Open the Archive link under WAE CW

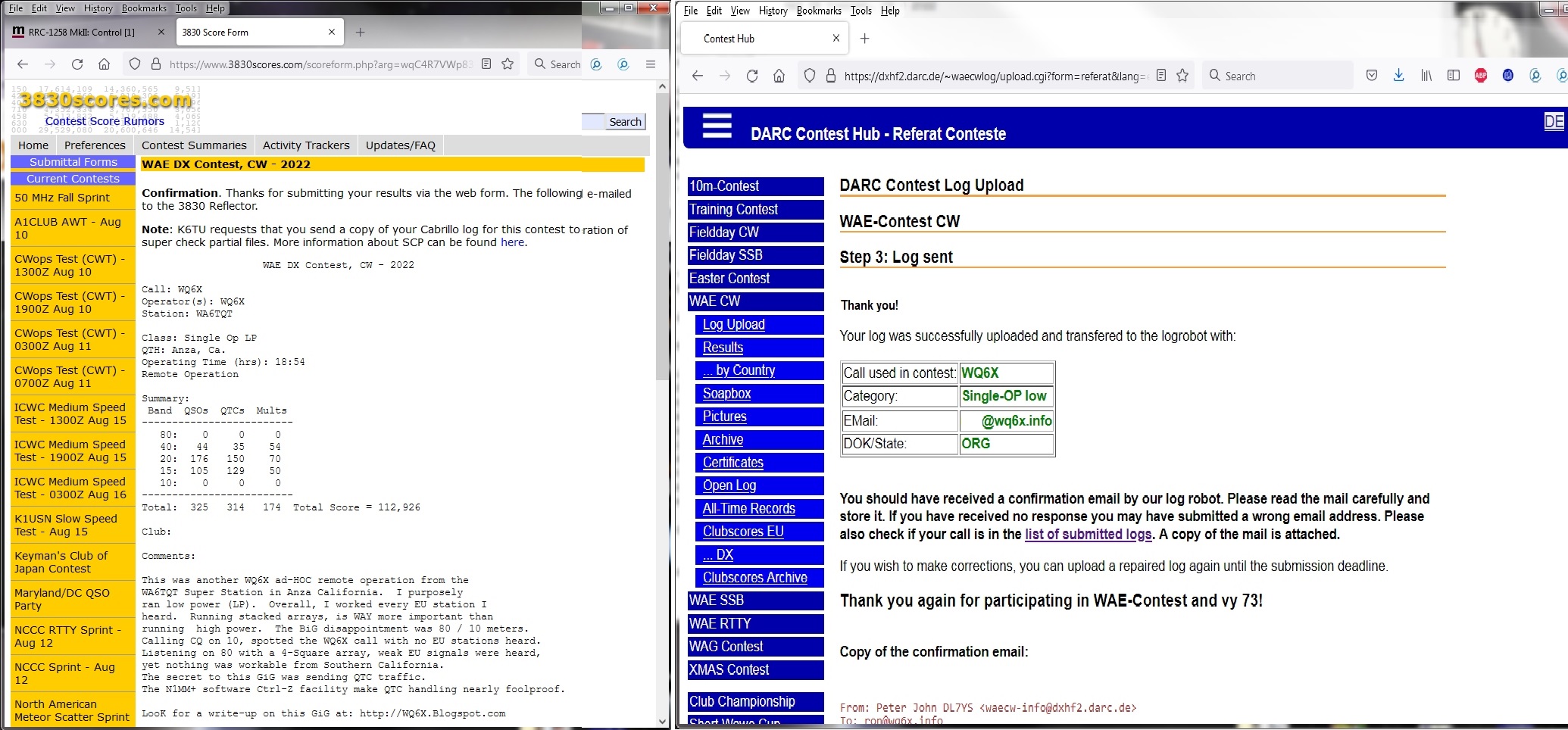(x=723, y=440)
